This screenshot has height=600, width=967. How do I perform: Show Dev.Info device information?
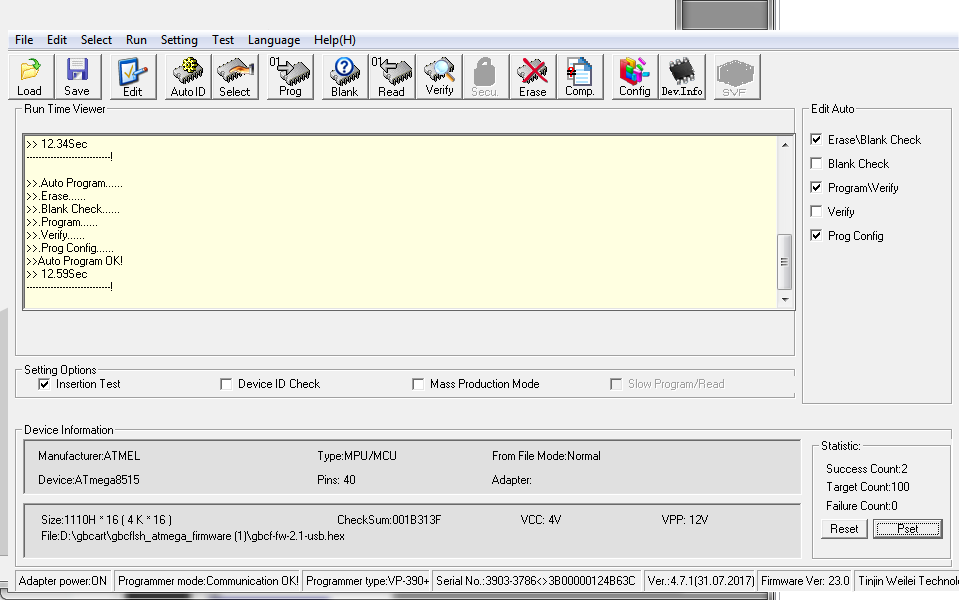[682, 75]
